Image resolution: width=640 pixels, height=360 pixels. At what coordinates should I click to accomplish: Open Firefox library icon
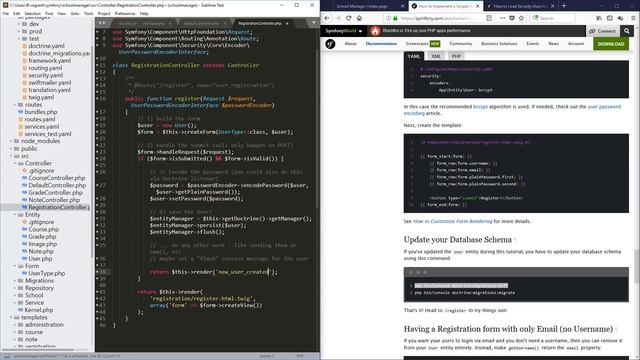pos(599,18)
